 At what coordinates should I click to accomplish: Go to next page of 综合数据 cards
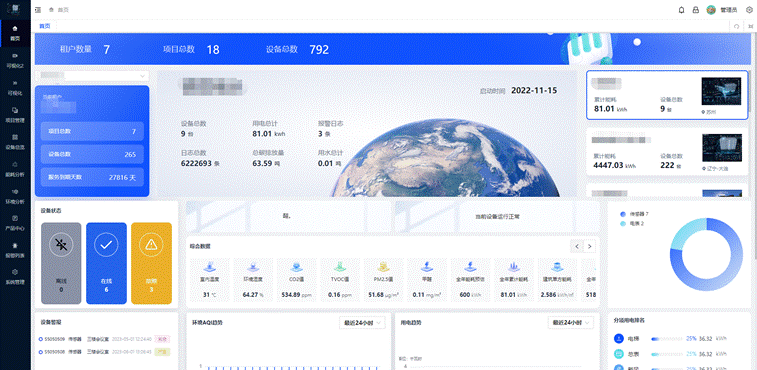click(589, 246)
